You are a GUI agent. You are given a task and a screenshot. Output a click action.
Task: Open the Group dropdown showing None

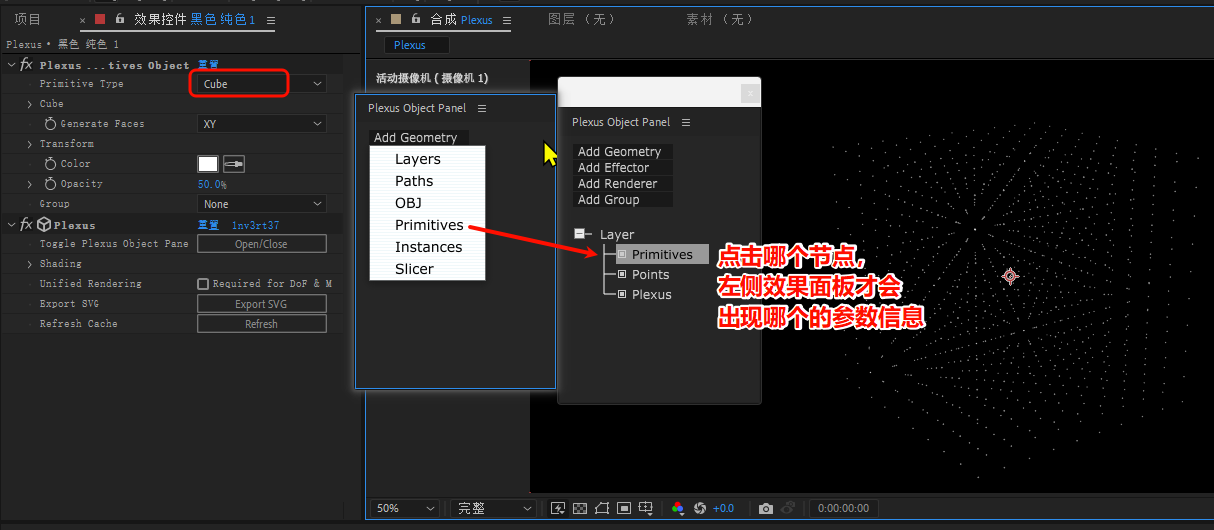point(262,204)
